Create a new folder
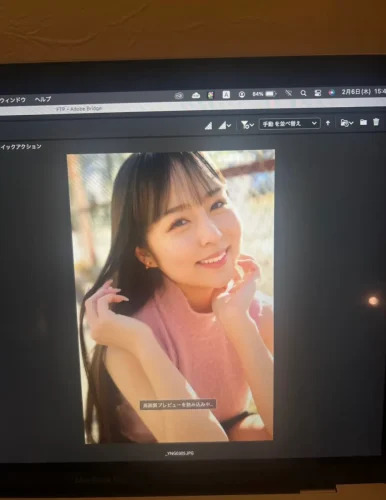This screenshot has width=386, height=500. (363, 122)
